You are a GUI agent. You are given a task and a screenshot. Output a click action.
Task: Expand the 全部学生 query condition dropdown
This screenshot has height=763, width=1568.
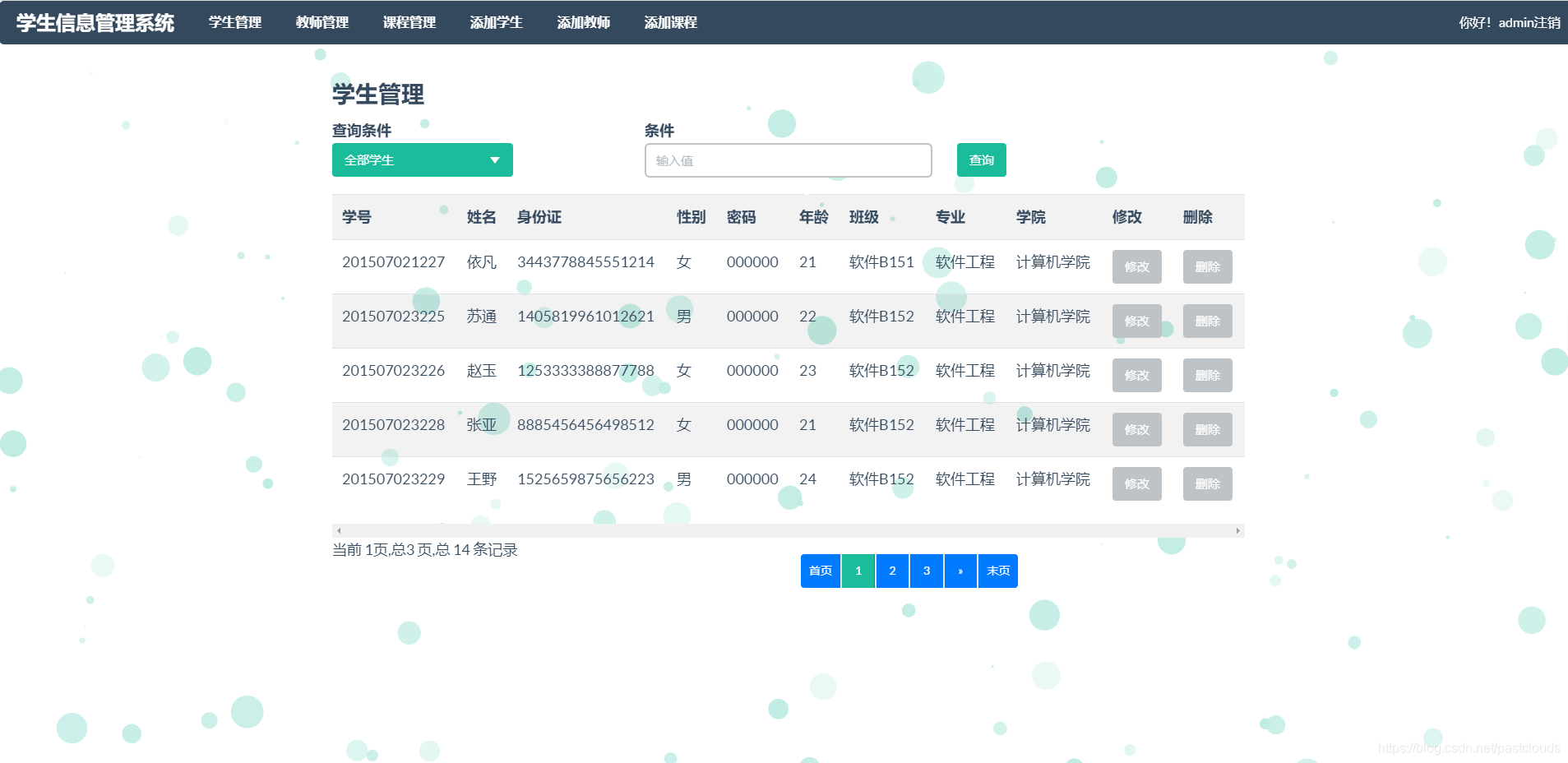423,160
